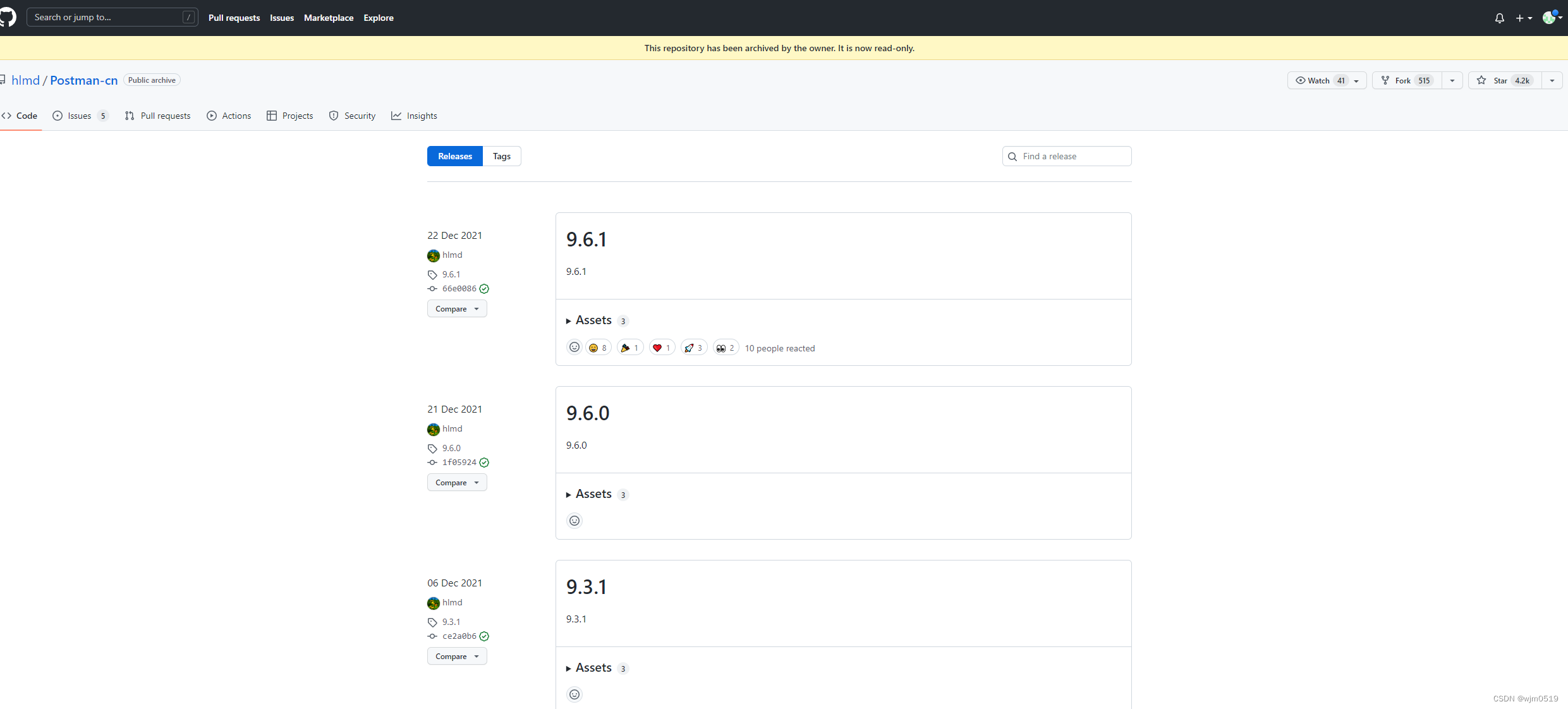Switch to the repository Pull requests tab

tap(158, 116)
